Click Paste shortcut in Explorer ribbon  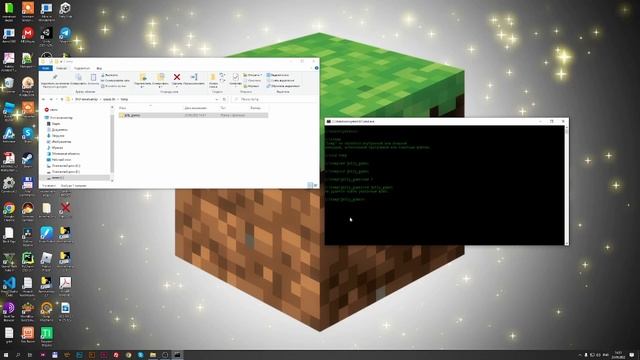113,86
